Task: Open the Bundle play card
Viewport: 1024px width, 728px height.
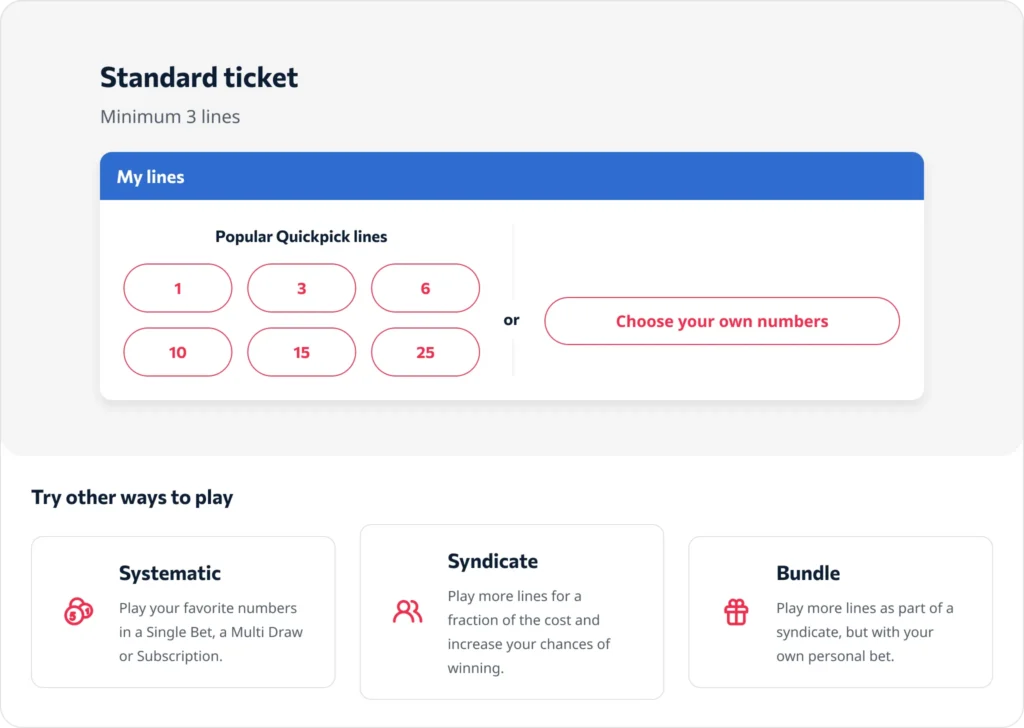Action: click(x=840, y=611)
